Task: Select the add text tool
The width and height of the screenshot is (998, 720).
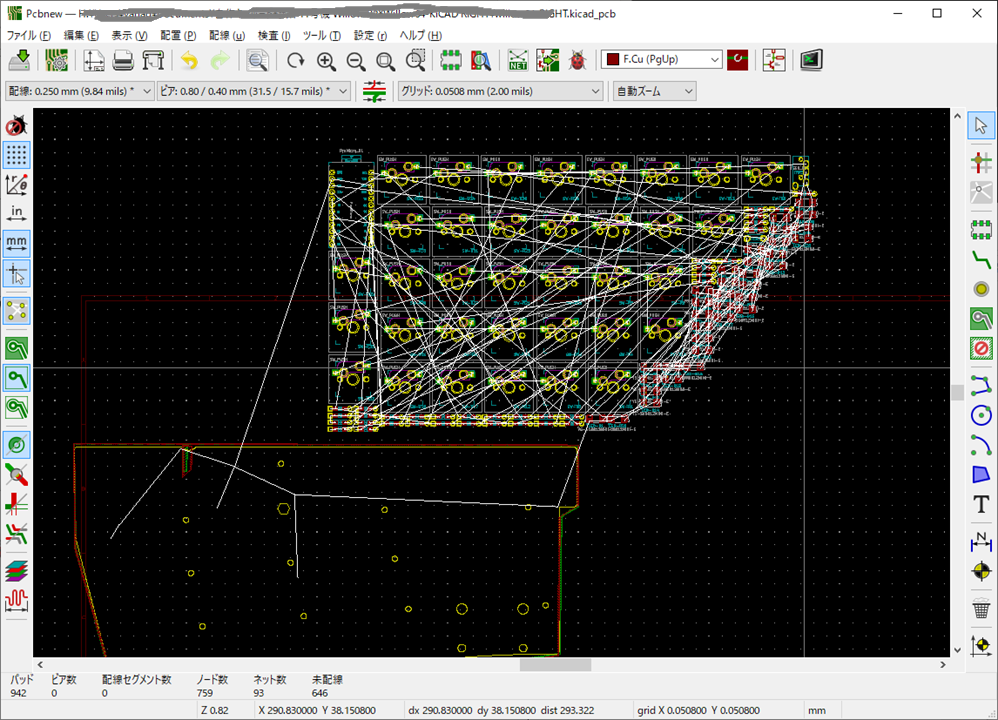Action: pyautogui.click(x=981, y=505)
